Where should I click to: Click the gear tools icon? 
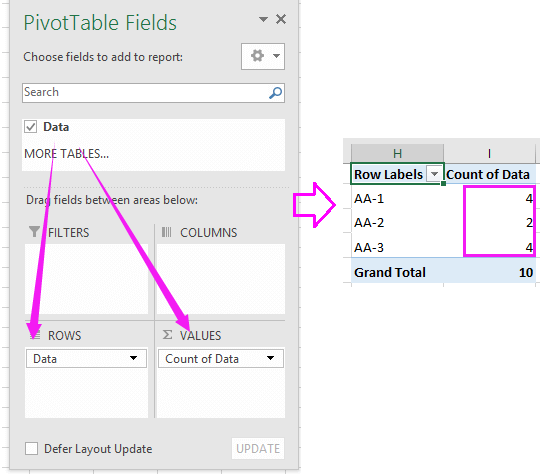point(257,56)
